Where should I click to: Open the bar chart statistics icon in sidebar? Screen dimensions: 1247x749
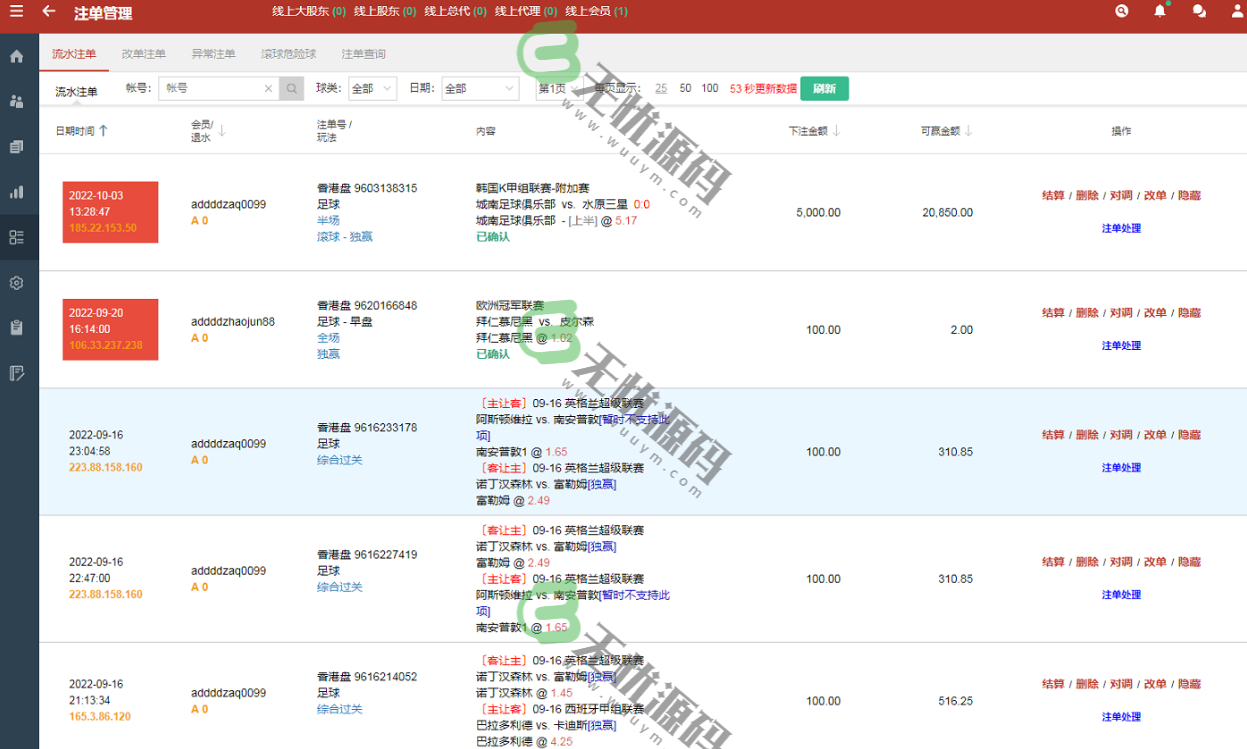click(x=16, y=191)
